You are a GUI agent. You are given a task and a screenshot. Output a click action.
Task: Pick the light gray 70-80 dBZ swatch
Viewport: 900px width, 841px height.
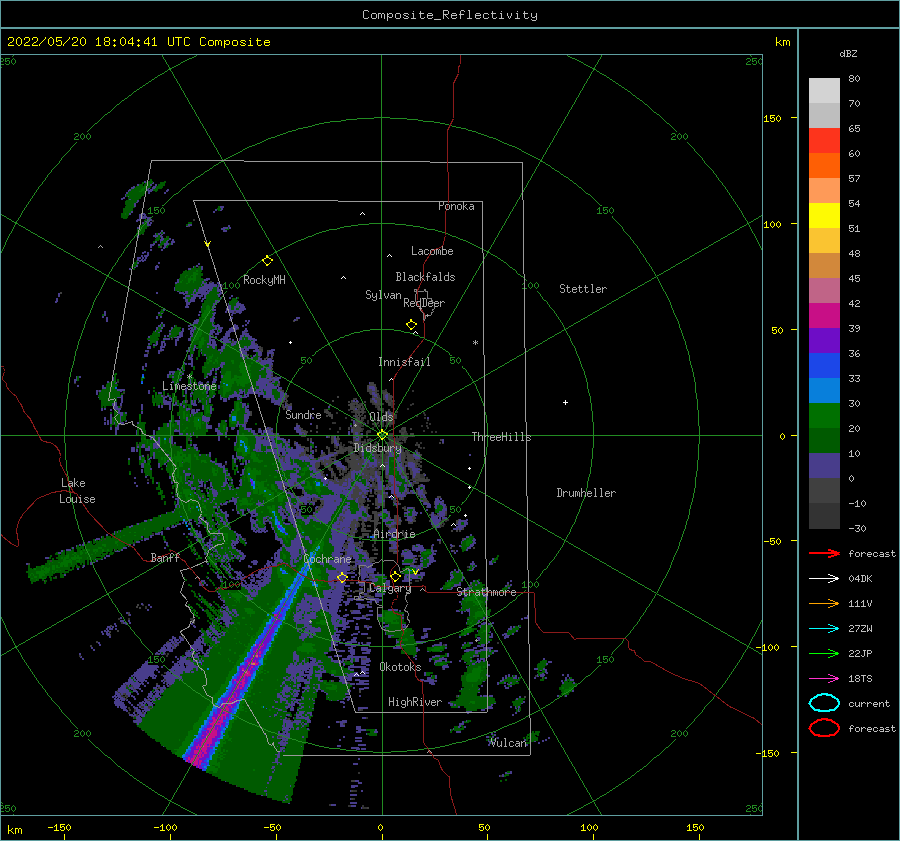click(x=824, y=91)
